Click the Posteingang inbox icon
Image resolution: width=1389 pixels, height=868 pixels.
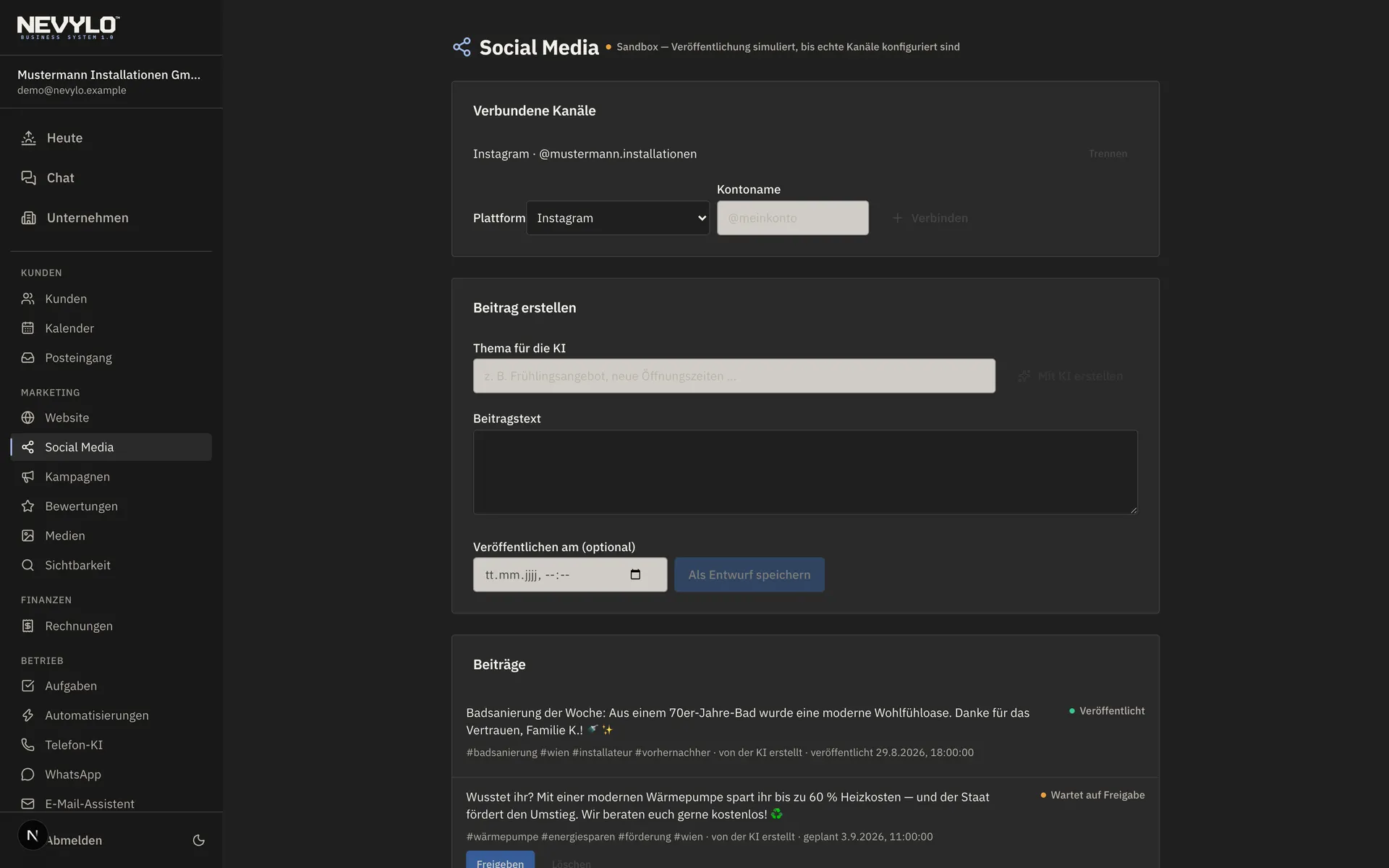[27, 358]
